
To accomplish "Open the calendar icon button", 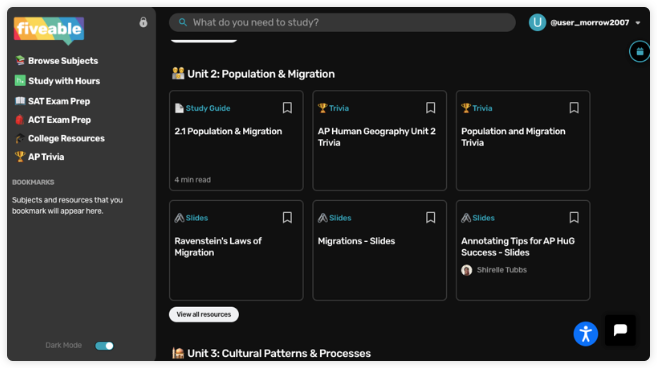I will (x=639, y=52).
